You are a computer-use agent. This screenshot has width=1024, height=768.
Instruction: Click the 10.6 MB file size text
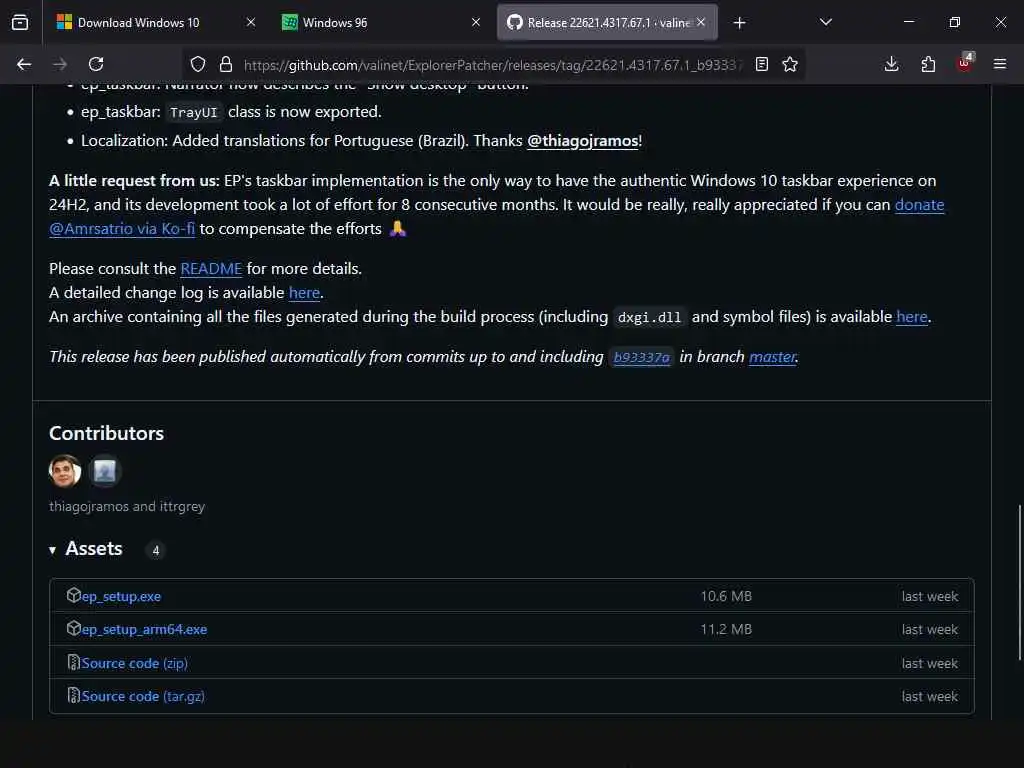click(726, 596)
